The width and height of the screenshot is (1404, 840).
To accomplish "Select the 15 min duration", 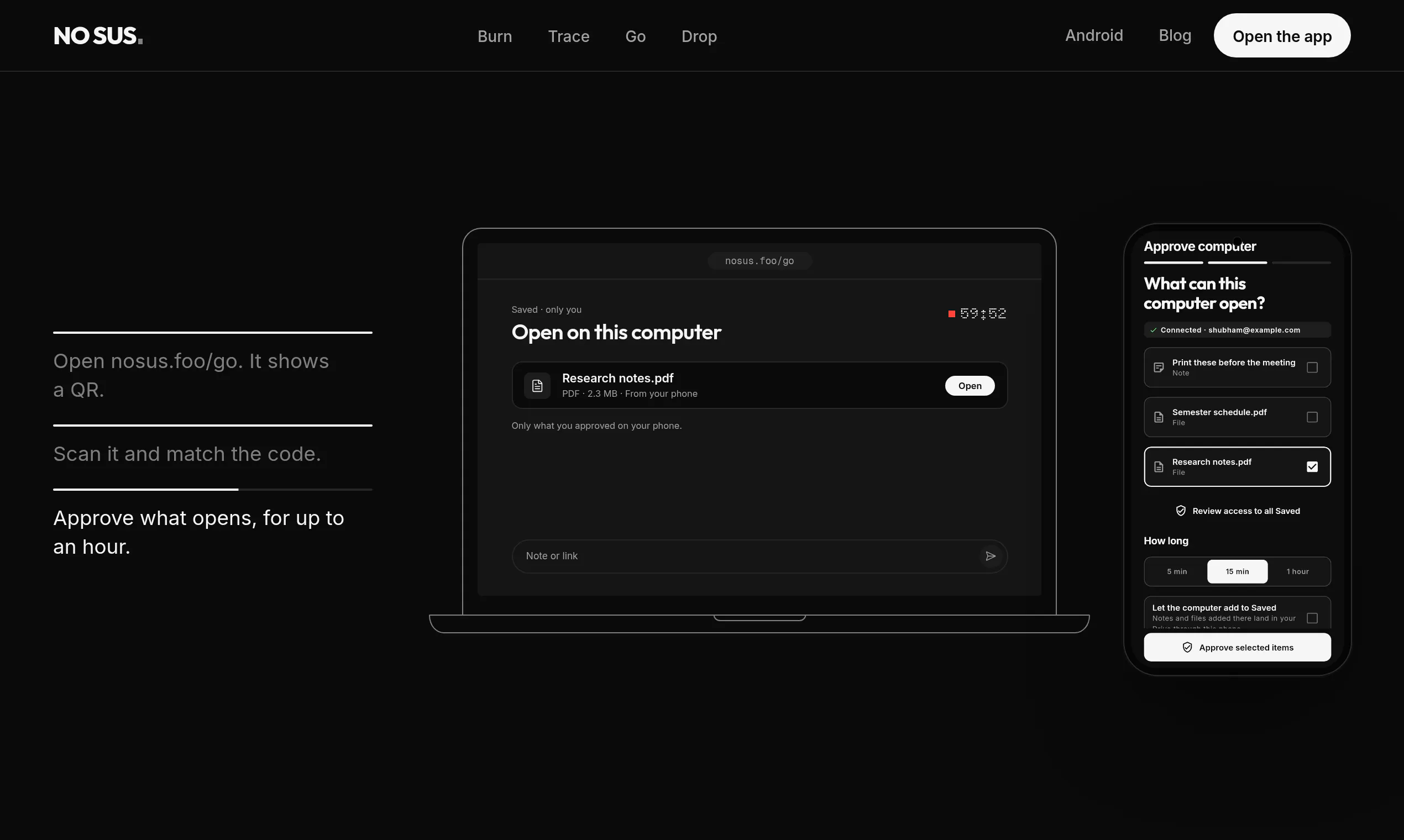I will click(1237, 572).
